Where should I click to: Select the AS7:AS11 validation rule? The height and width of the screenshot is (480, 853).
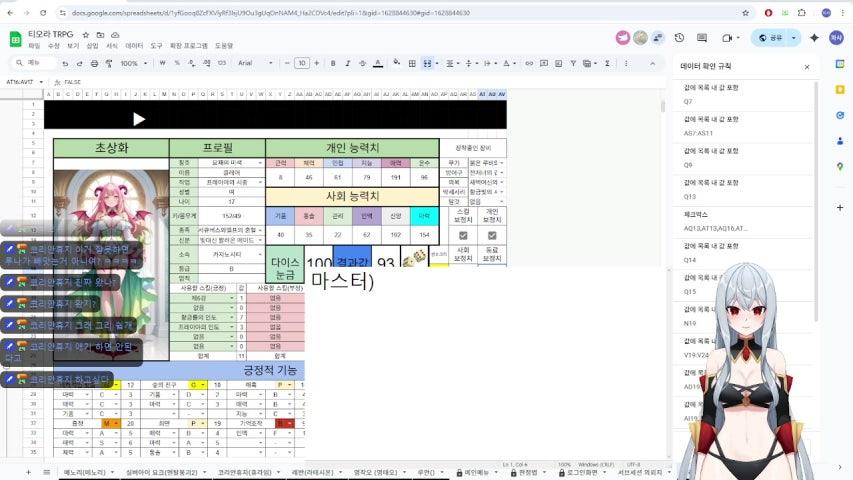pyautogui.click(x=744, y=126)
